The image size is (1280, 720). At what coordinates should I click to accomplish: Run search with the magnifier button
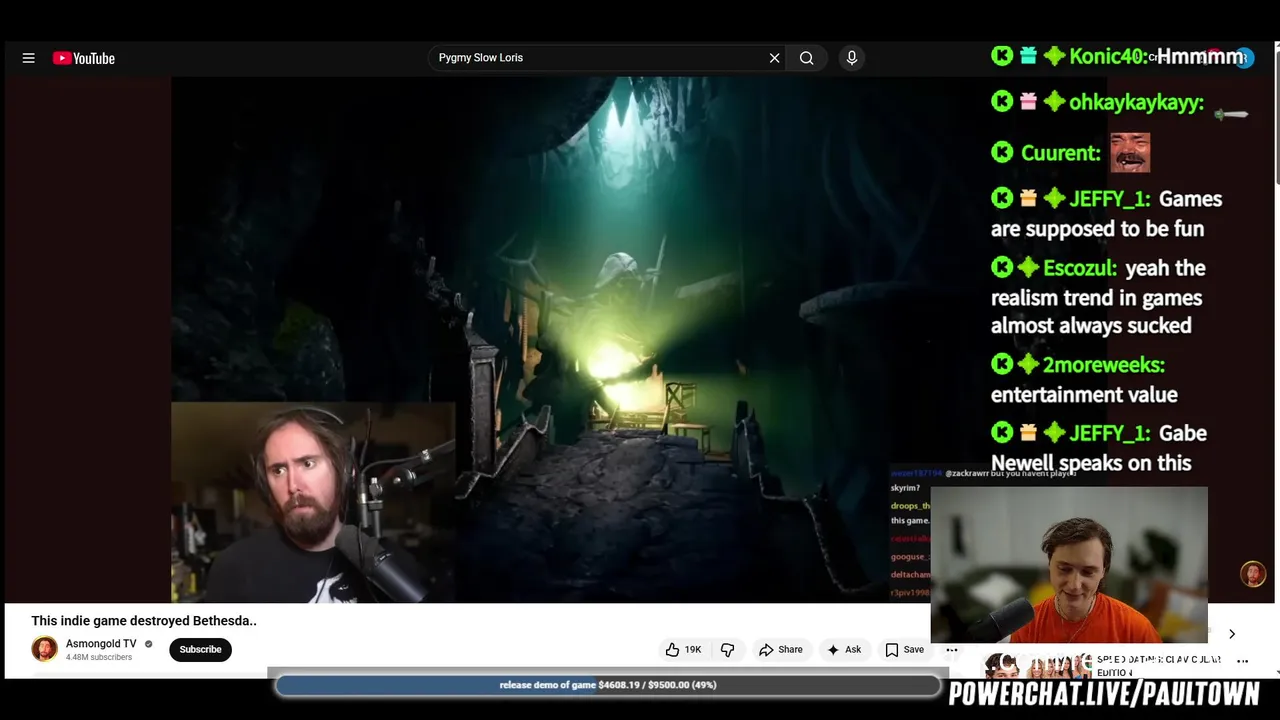click(x=806, y=58)
